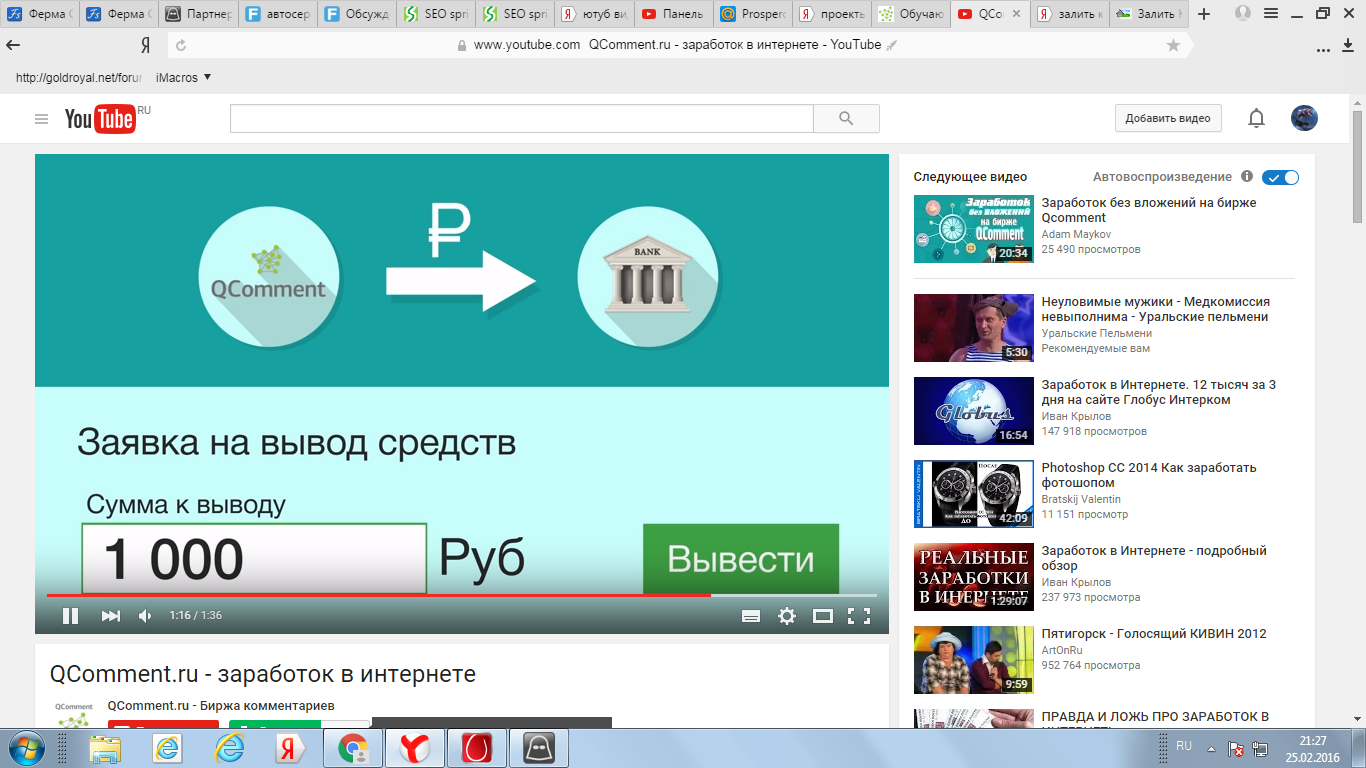Open Неуловимые мужики - Медкомиссия video link

tap(1155, 309)
